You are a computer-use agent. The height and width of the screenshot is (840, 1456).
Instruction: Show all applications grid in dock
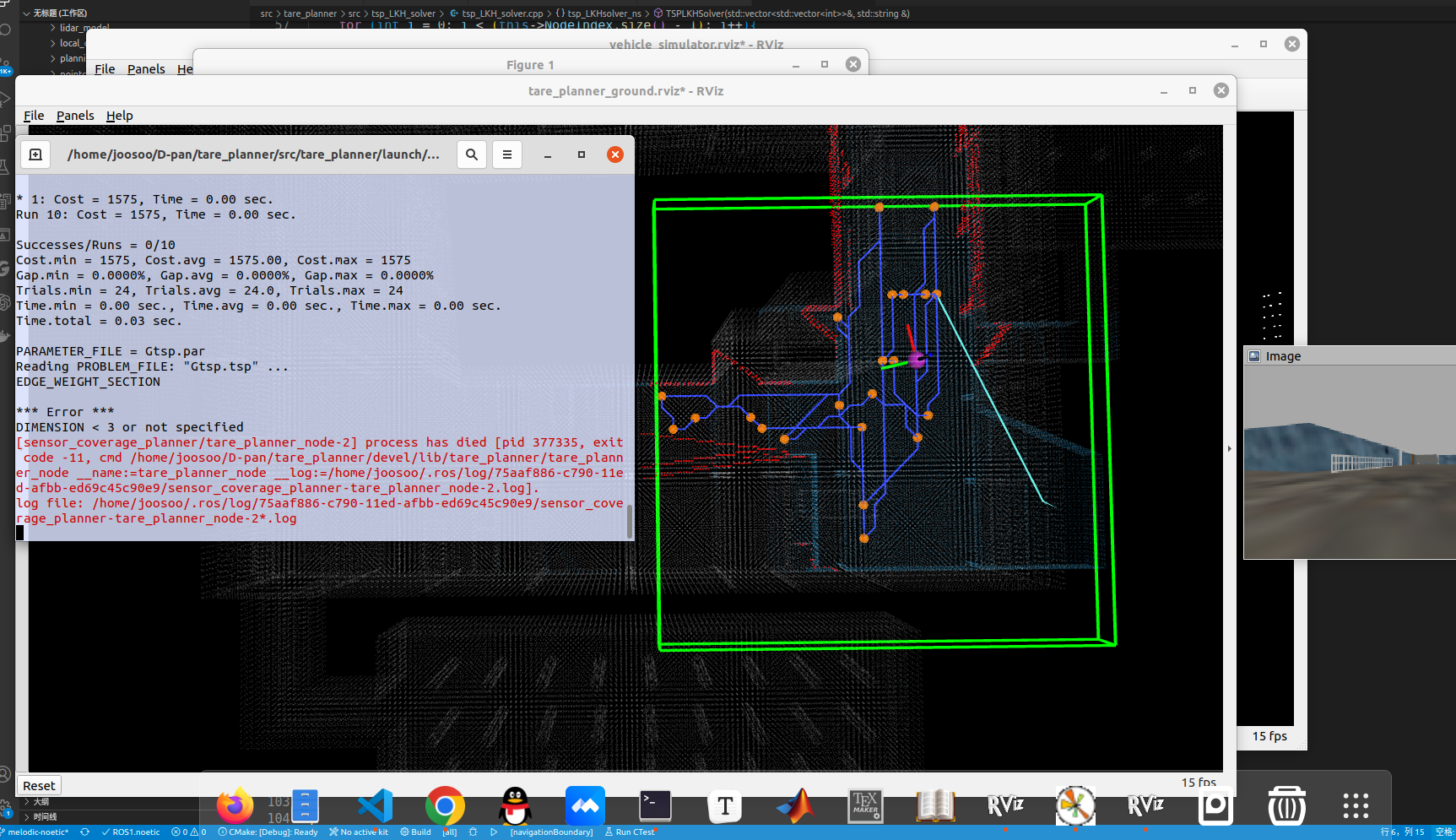1356,805
